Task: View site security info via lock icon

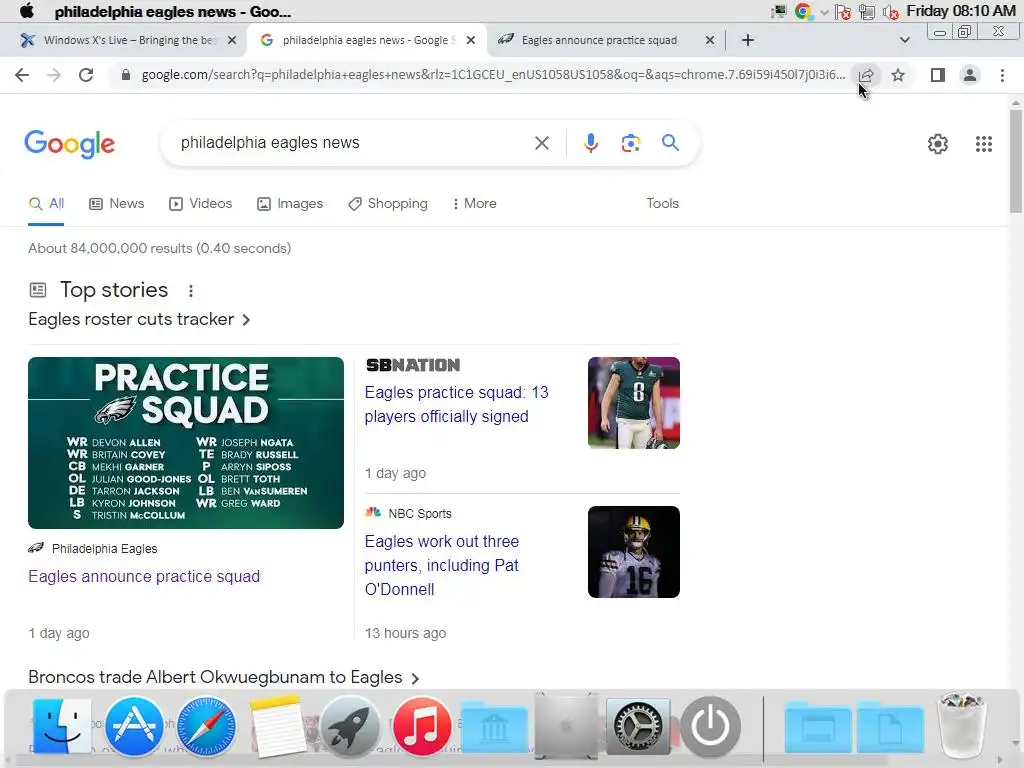Action: point(125,75)
